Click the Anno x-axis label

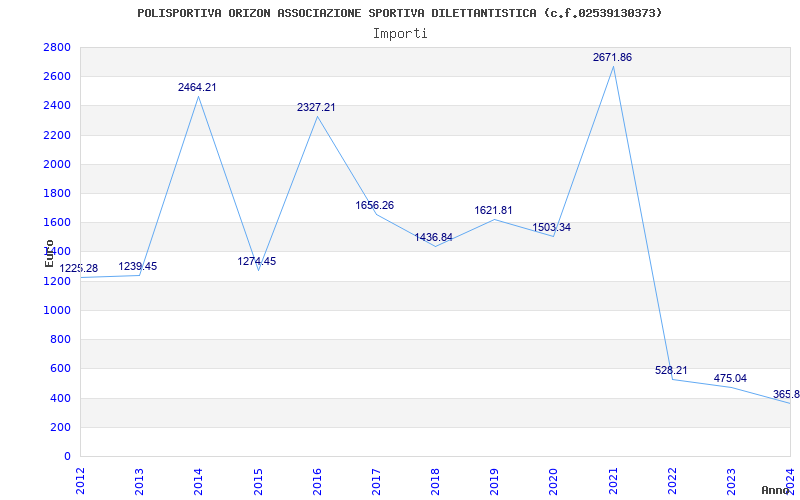tap(776, 490)
